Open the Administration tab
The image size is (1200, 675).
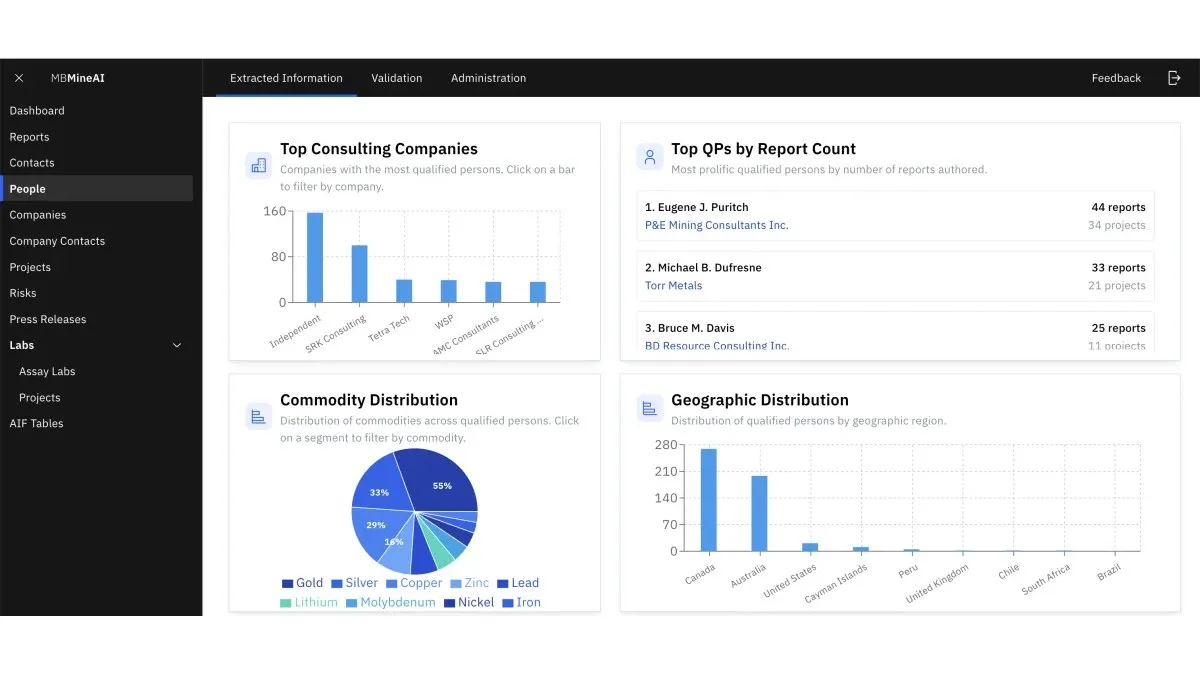coord(488,78)
